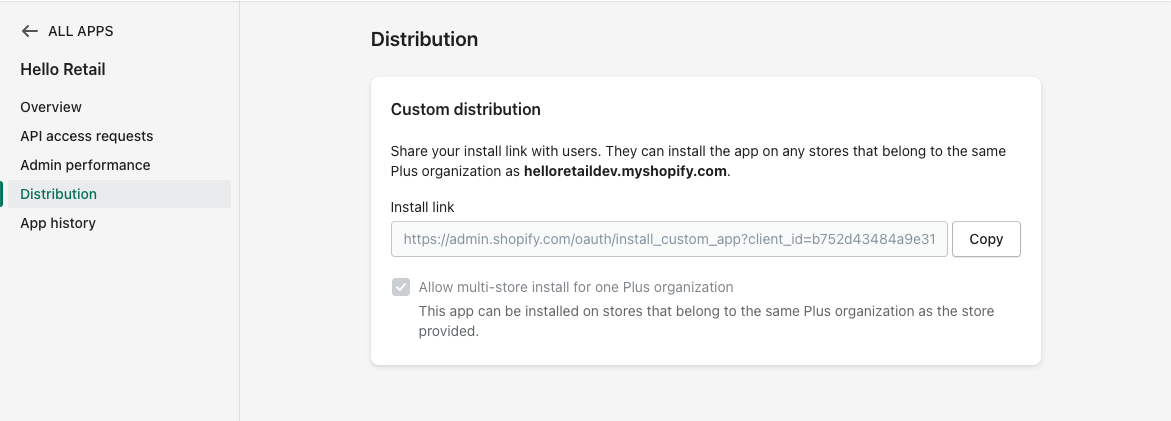
Task: Open the Admin performance section
Action: [x=85, y=165]
